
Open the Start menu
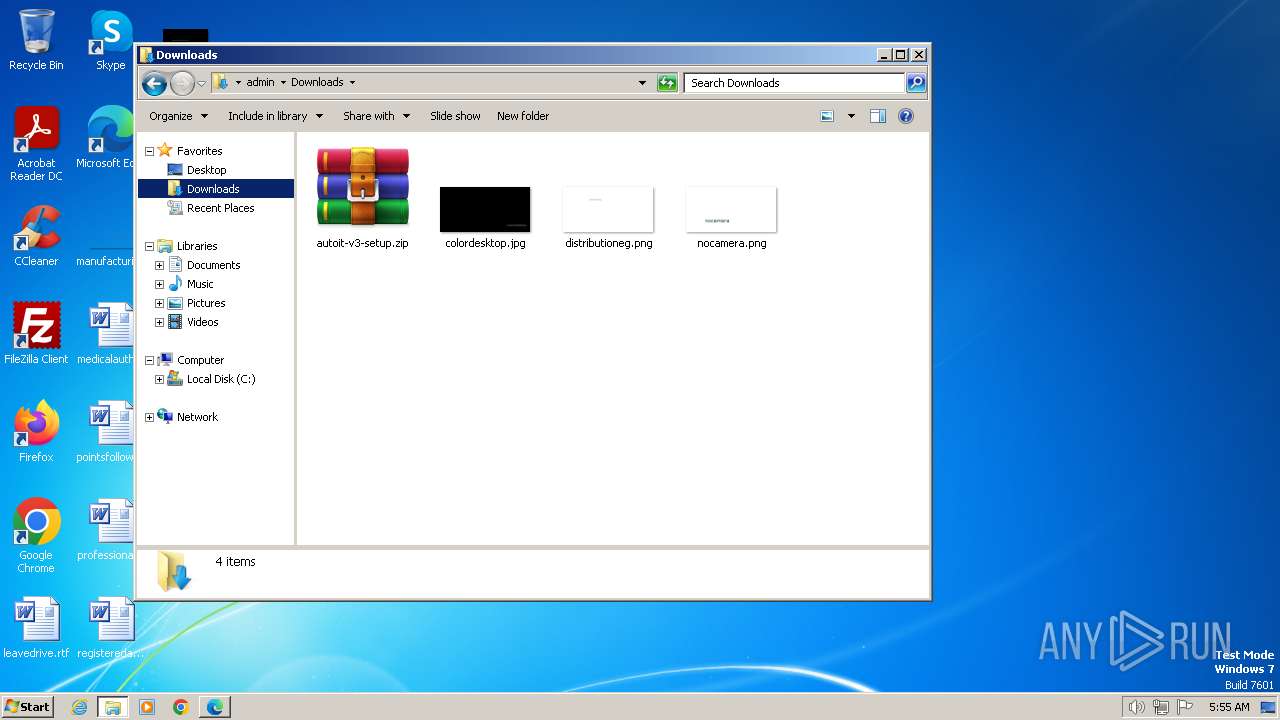tap(27, 706)
